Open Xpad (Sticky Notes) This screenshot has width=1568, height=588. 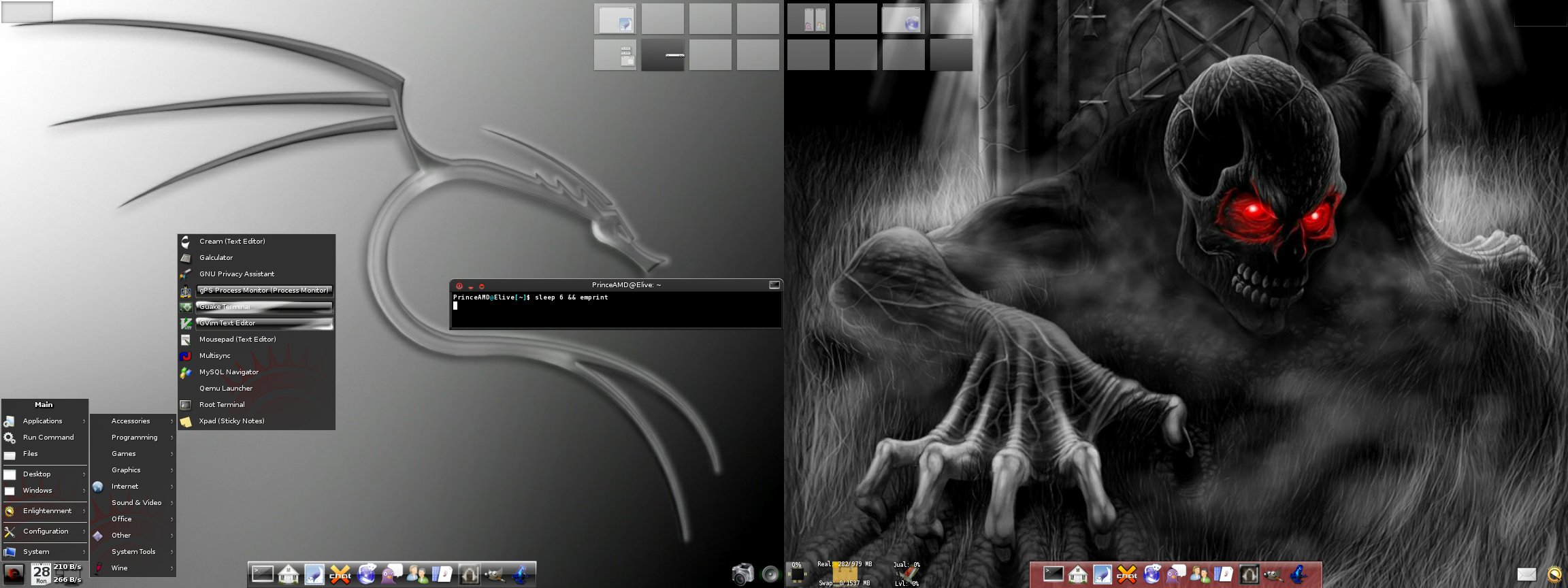257,421
